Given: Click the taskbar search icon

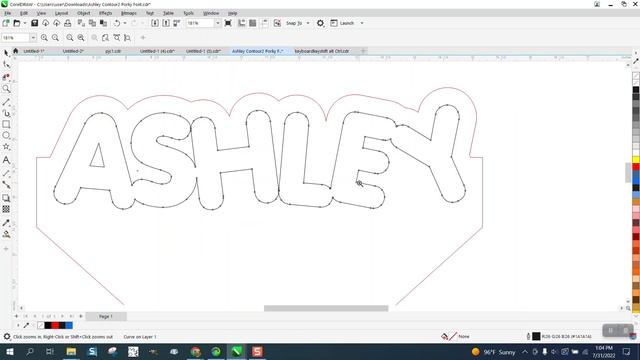Looking at the screenshot, I should click(30, 351).
